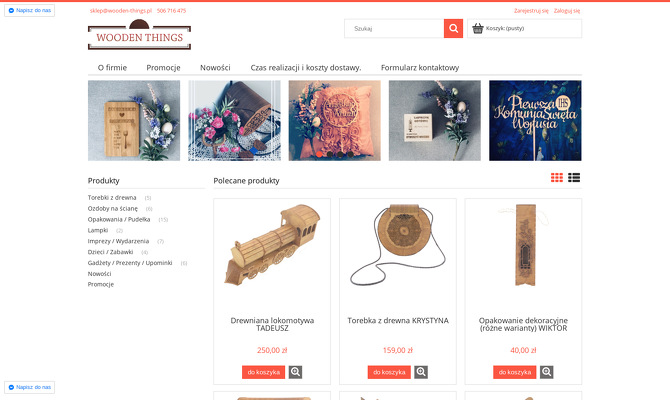Open Czas realizacji i koszty dostawy page
Image resolution: width=670 pixels, height=400 pixels.
tap(306, 68)
